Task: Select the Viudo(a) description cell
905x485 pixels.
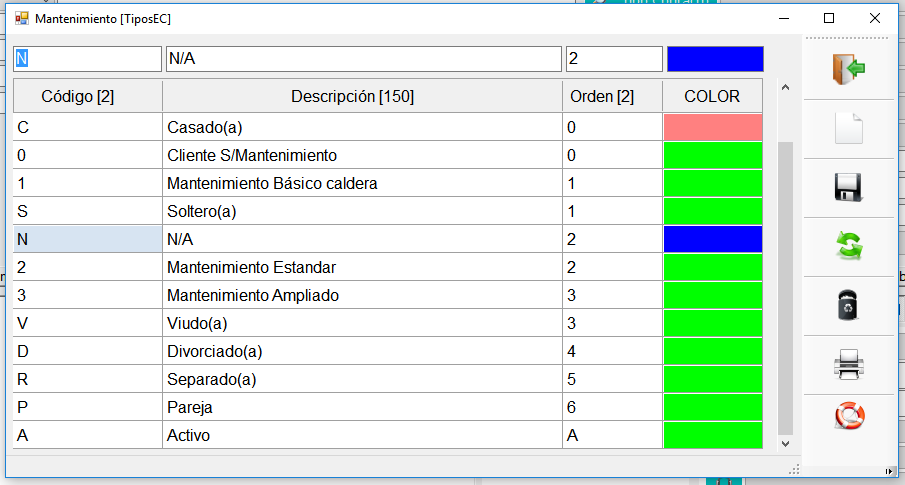Action: [x=362, y=323]
